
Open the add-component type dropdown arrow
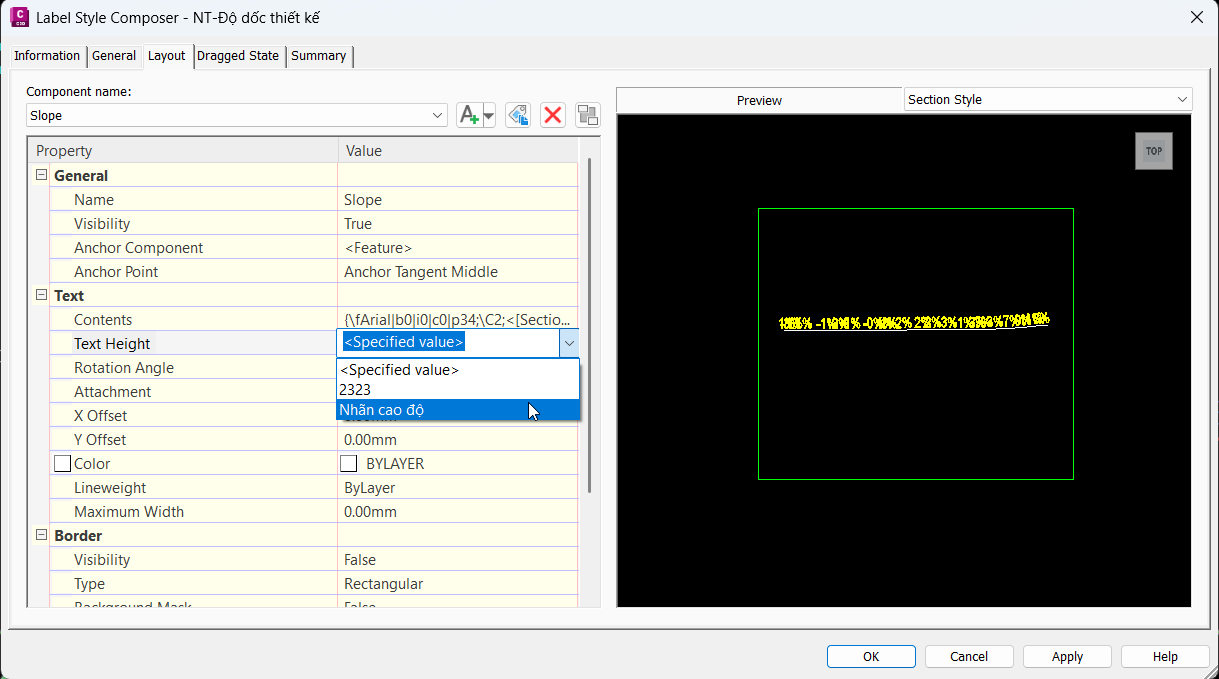pos(489,116)
